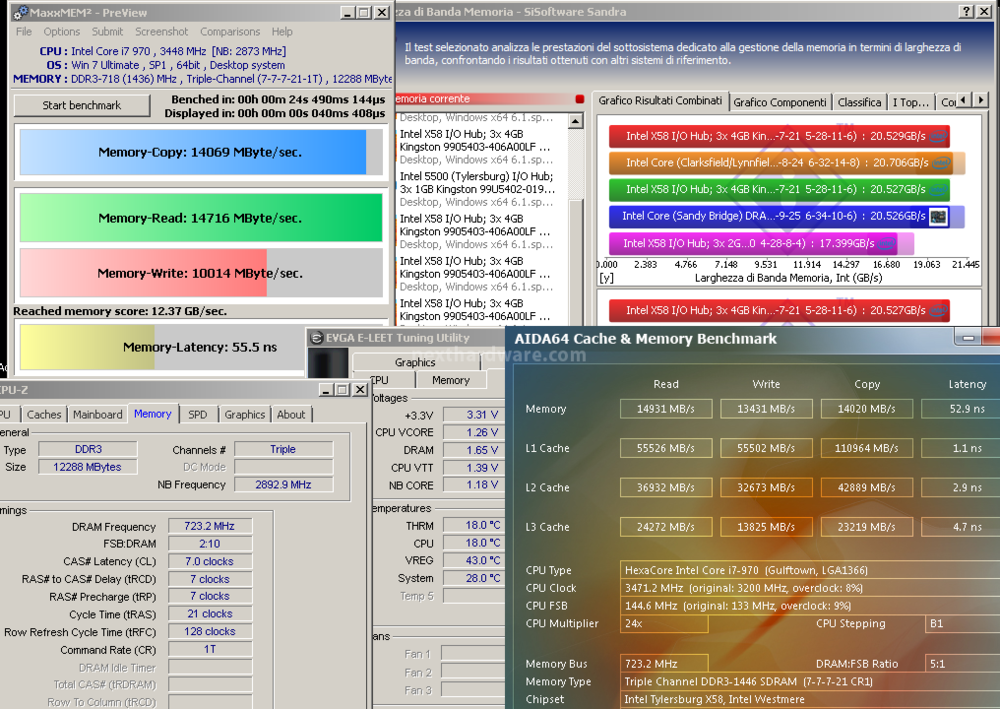Click AIDA64 L1 Cache Copy value '110964 MB/s'
This screenshot has width=1000, height=709.
point(867,448)
